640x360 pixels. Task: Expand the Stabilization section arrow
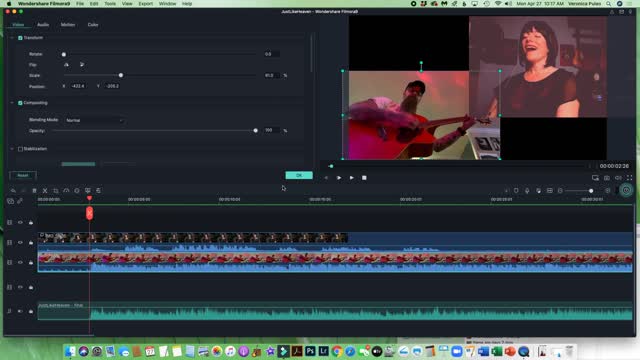click(x=12, y=149)
